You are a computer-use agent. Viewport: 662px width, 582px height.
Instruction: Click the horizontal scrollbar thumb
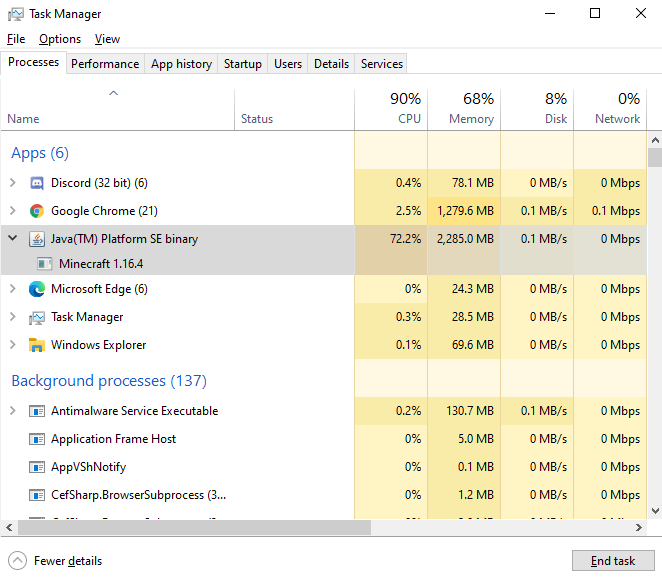[x=190, y=527]
